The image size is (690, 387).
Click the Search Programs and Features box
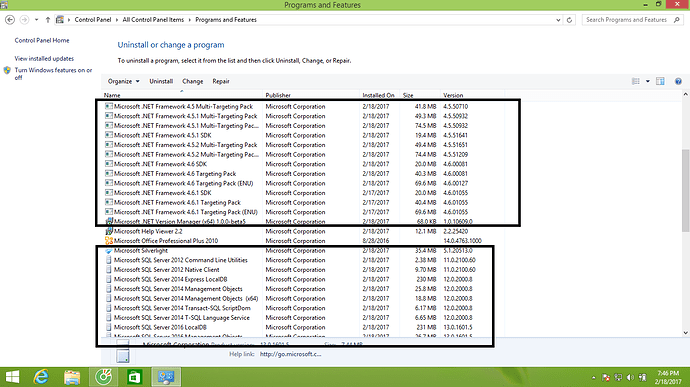(x=633, y=20)
